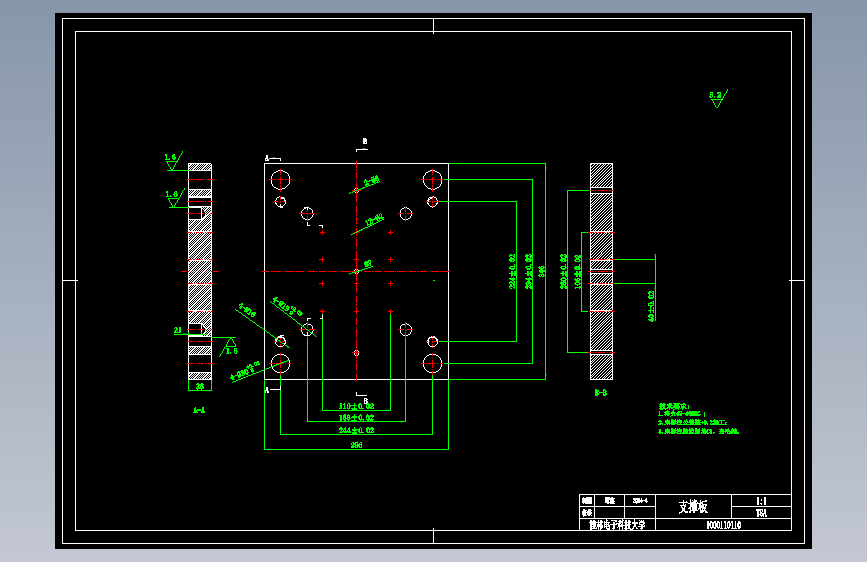Click the 250±0.02 dimension beside section B-B
This screenshot has height=562, width=867.
click(563, 271)
